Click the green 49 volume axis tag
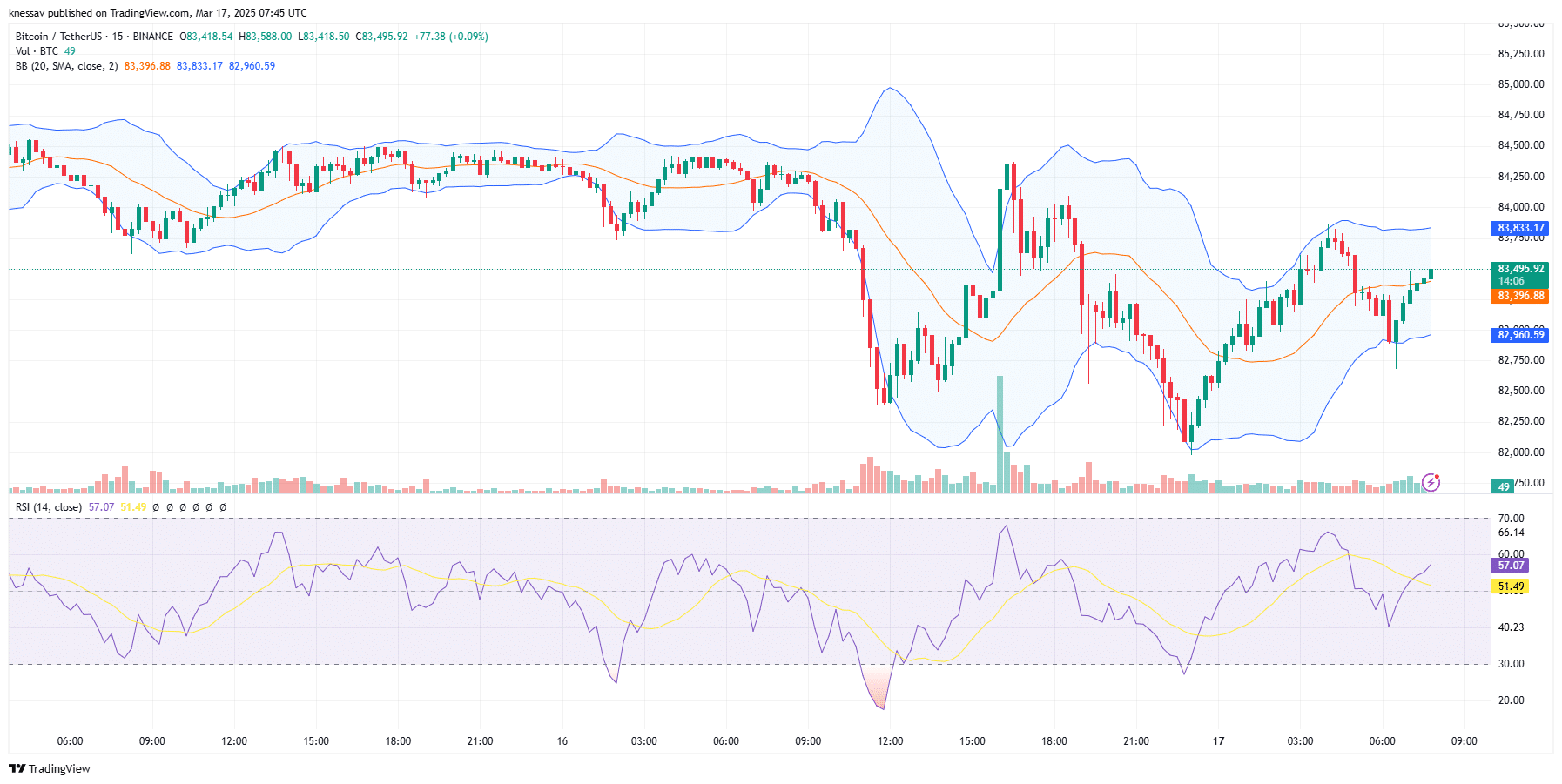Image resolution: width=1562 pixels, height=784 pixels. click(x=1504, y=487)
